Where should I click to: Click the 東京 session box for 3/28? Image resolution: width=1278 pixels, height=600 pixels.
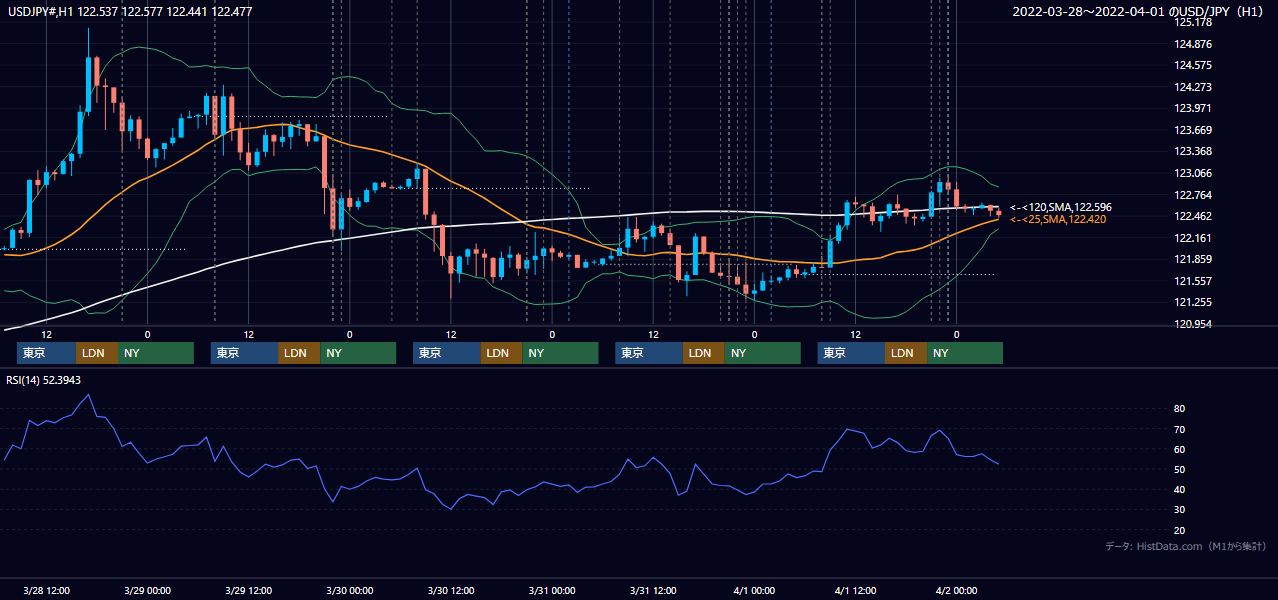(46, 353)
